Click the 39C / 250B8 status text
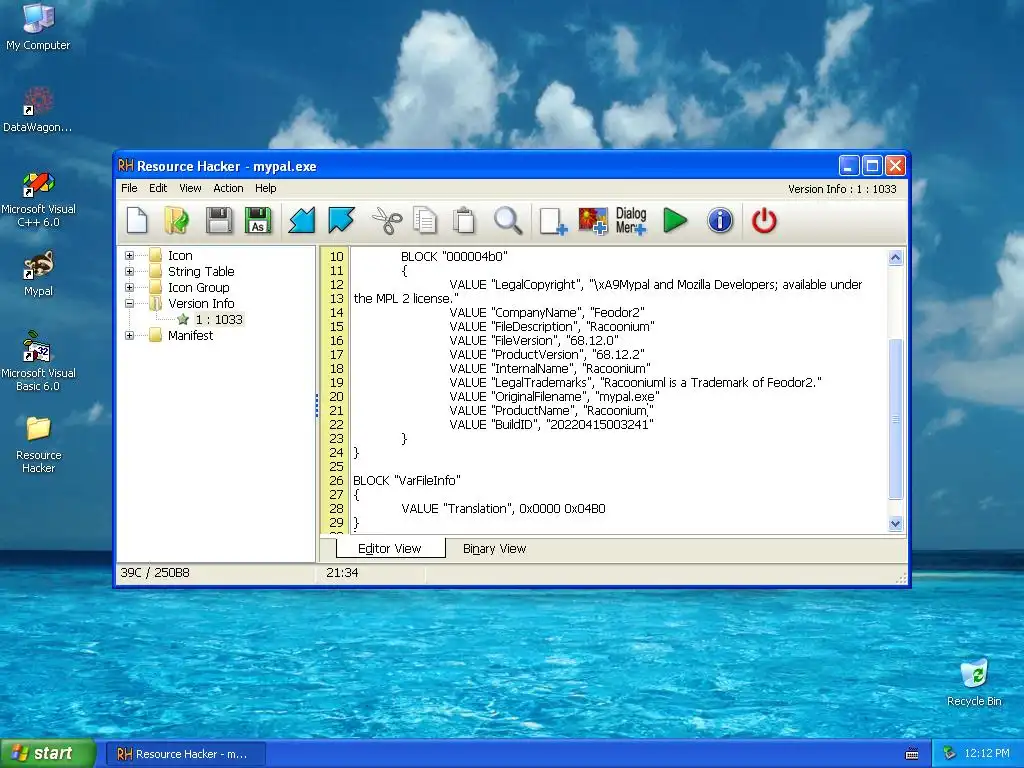Image resolution: width=1024 pixels, height=768 pixels. pyautogui.click(x=155, y=573)
